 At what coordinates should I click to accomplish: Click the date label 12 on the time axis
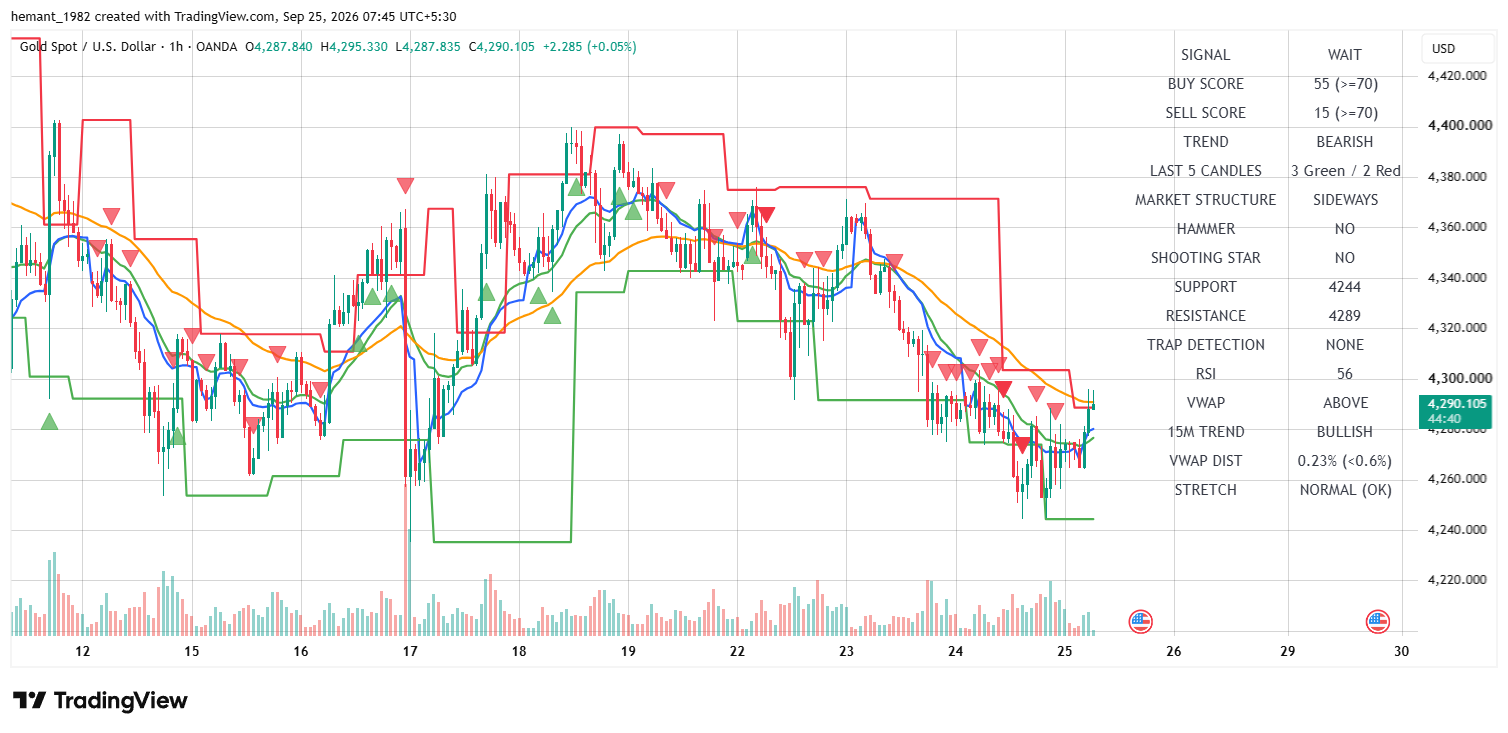(x=82, y=651)
